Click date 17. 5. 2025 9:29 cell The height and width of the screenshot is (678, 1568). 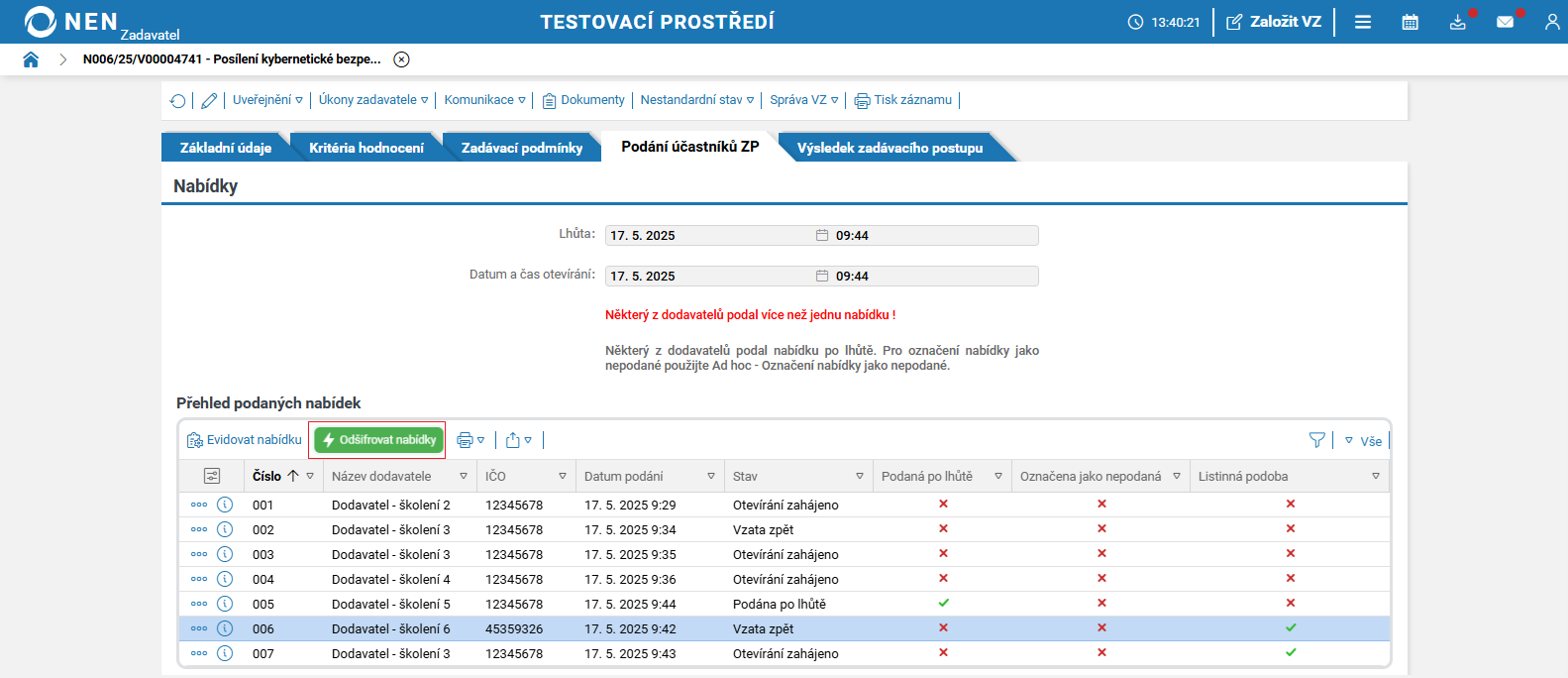coord(630,505)
